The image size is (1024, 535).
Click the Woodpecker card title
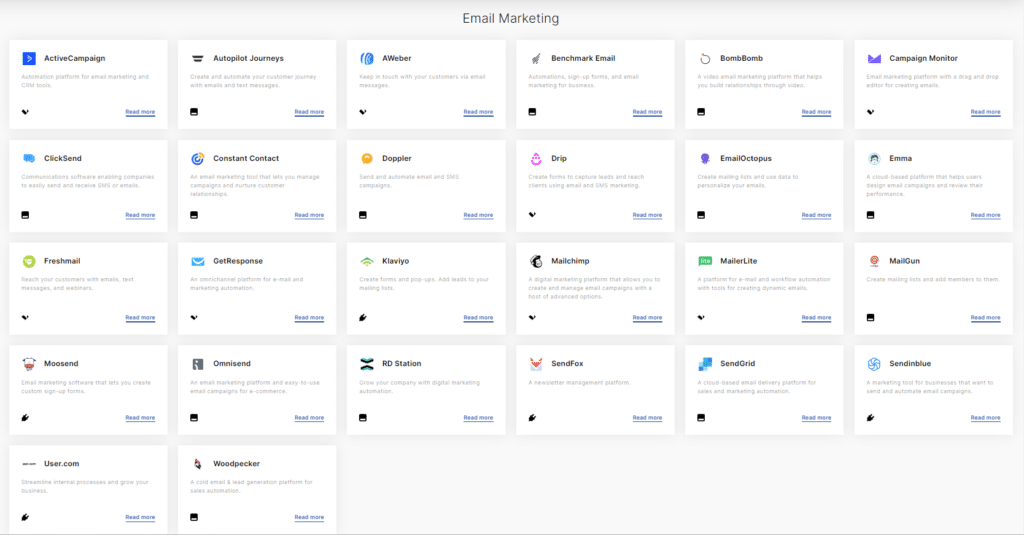[x=236, y=464]
